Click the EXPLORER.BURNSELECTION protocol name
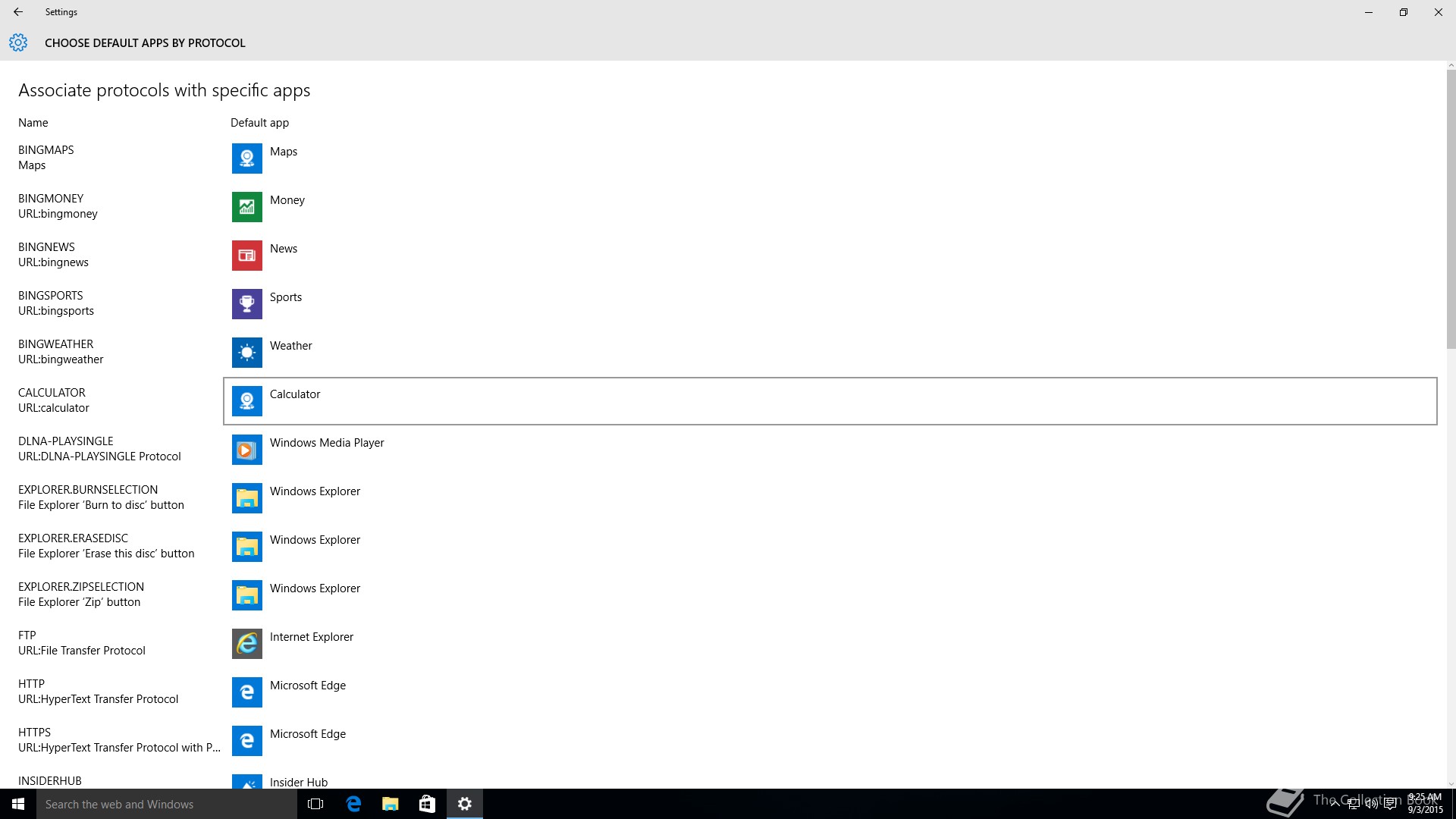 click(88, 490)
